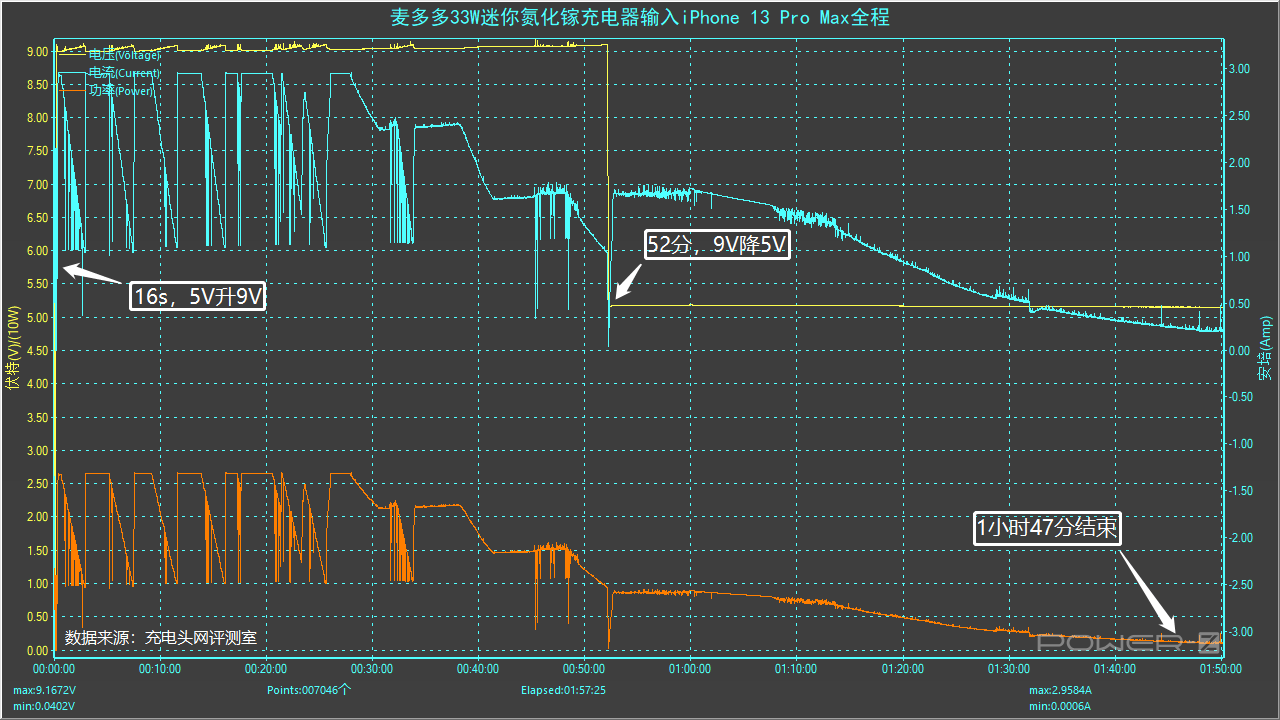The image size is (1280, 720).
Task: Click the -2.00 amp axis tick
Action: (x=1240, y=538)
